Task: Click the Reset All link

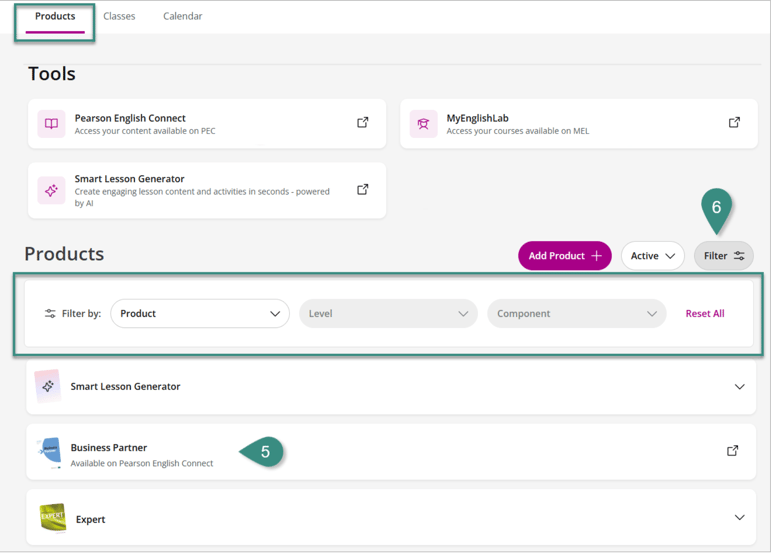Action: coord(704,314)
